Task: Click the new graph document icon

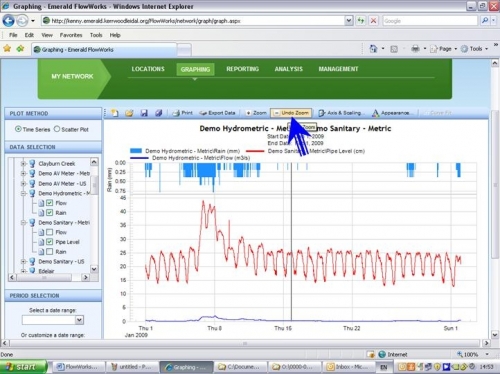Action: click(x=115, y=113)
